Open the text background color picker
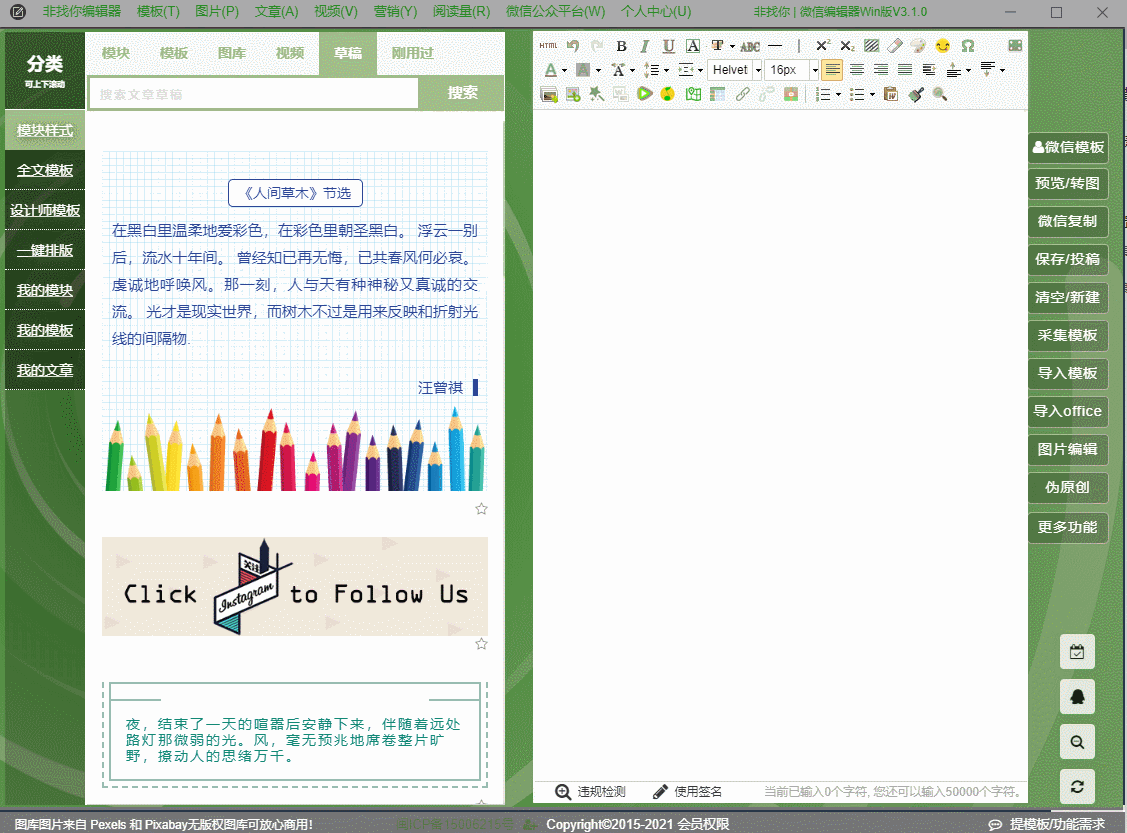The image size is (1127, 833). click(x=583, y=70)
